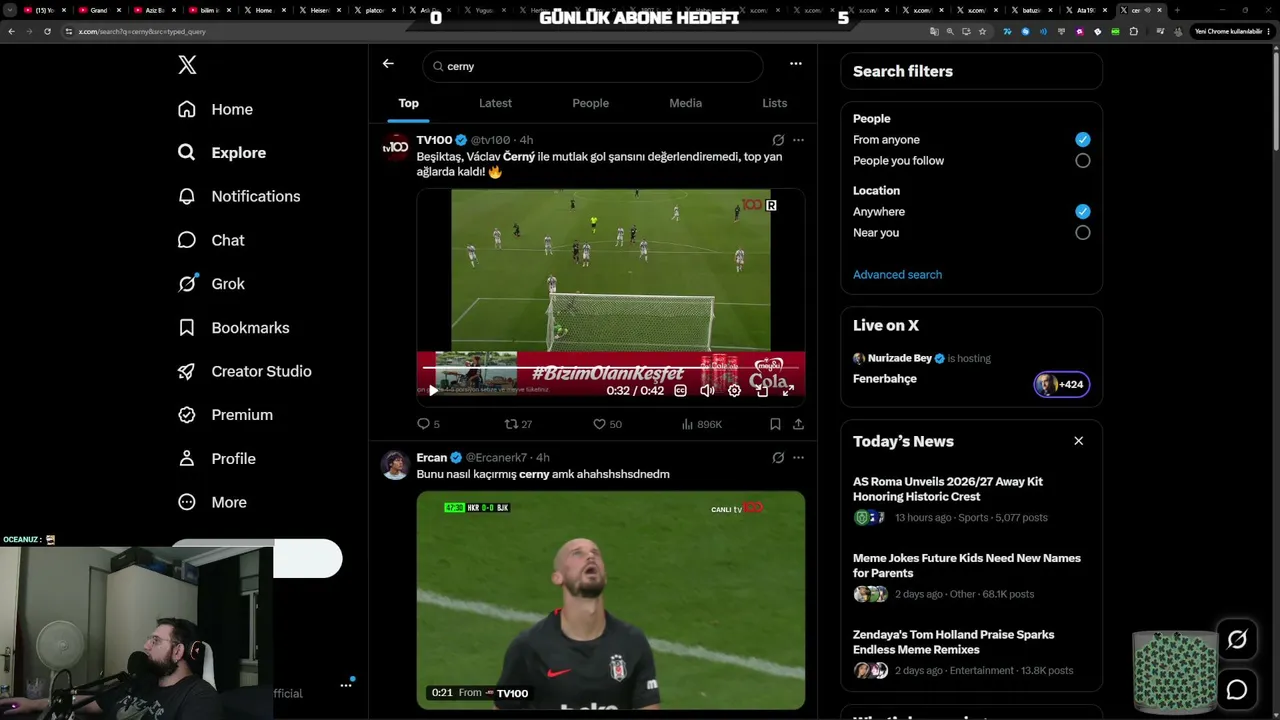The image size is (1280, 720).
Task: Select People 'From anyone' option
Action: click(1083, 140)
